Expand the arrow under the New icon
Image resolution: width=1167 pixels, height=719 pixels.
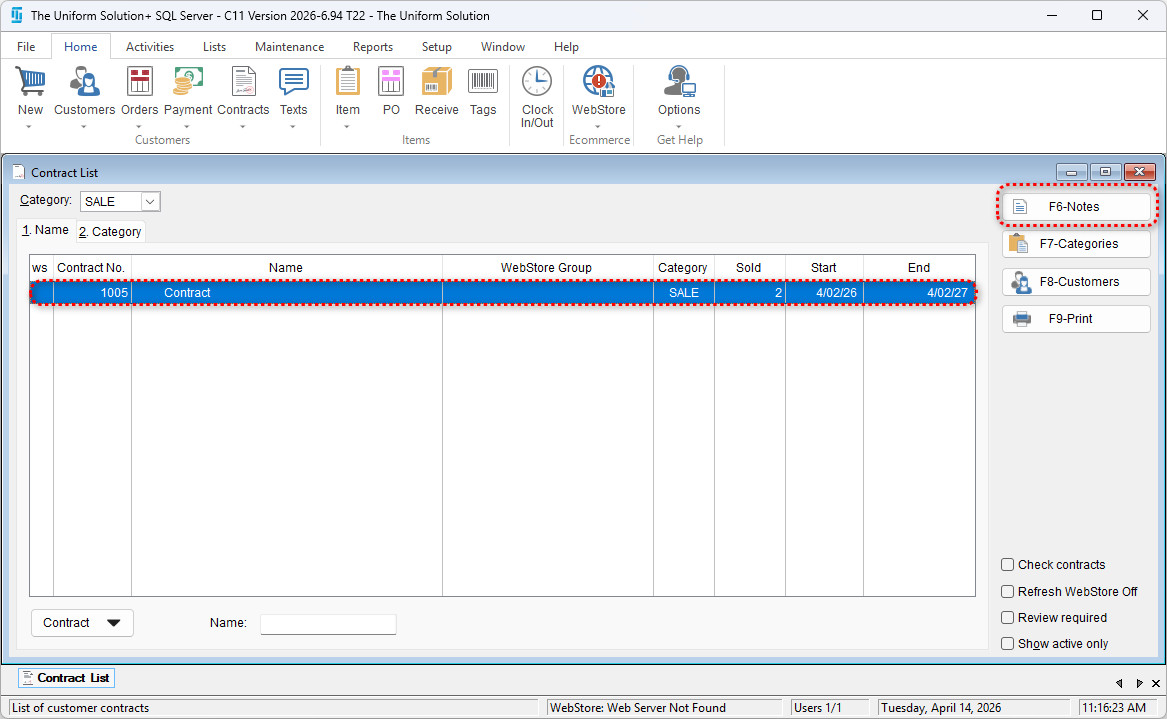[30, 127]
